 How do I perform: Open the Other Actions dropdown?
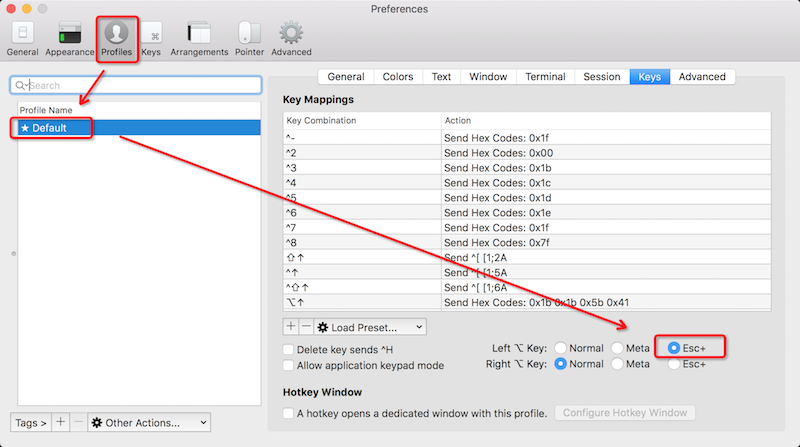click(149, 423)
